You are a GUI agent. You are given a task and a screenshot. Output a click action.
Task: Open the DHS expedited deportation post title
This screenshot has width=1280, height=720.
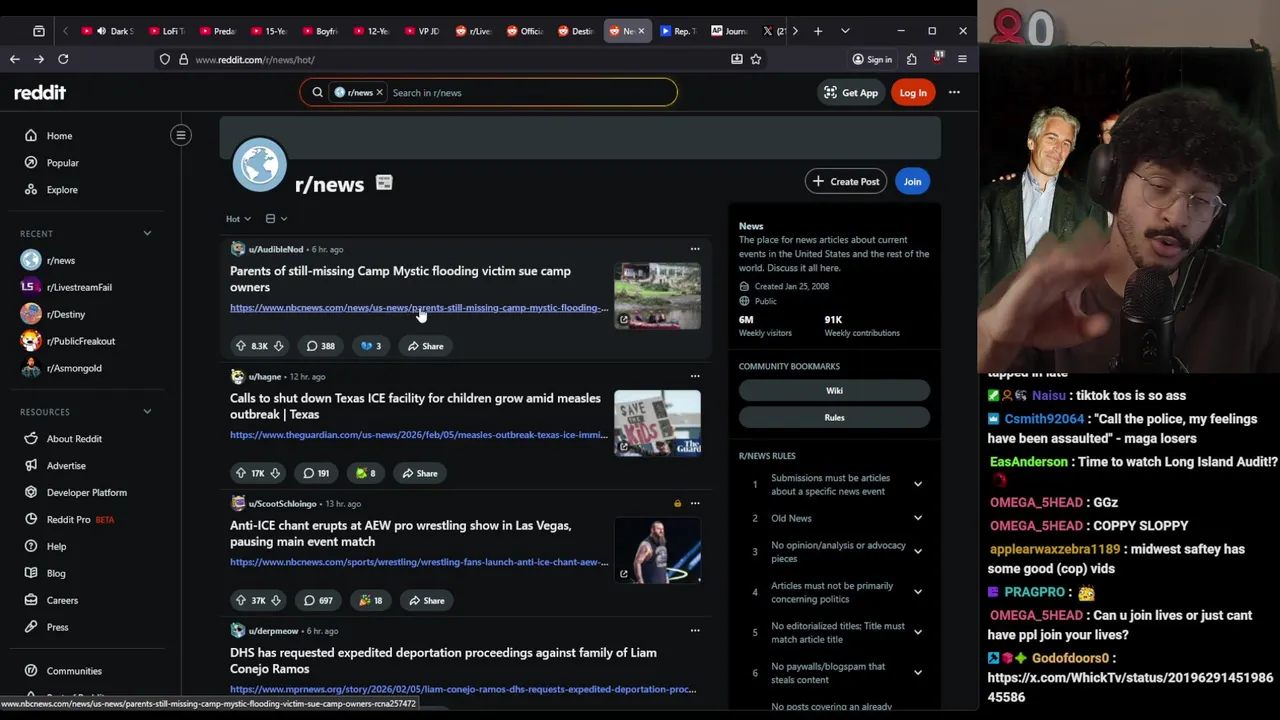point(443,661)
